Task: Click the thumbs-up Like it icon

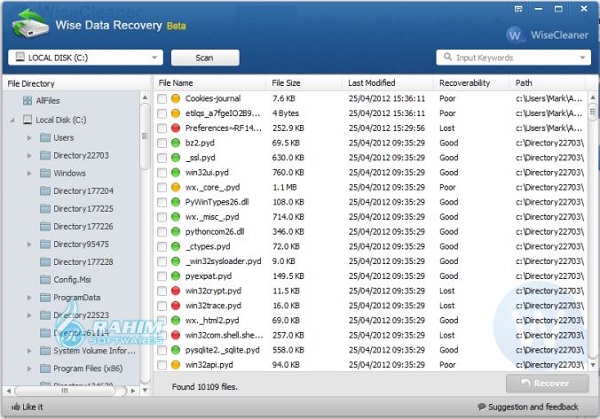Action: [x=16, y=406]
